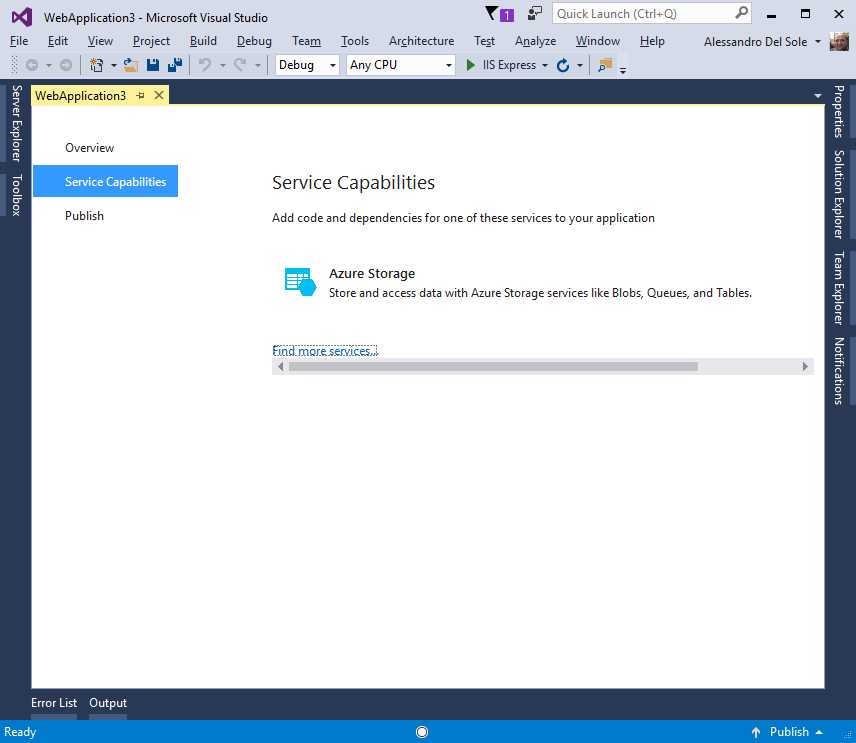Open the Team menu
Viewport: 856px width, 743px height.
tap(306, 41)
